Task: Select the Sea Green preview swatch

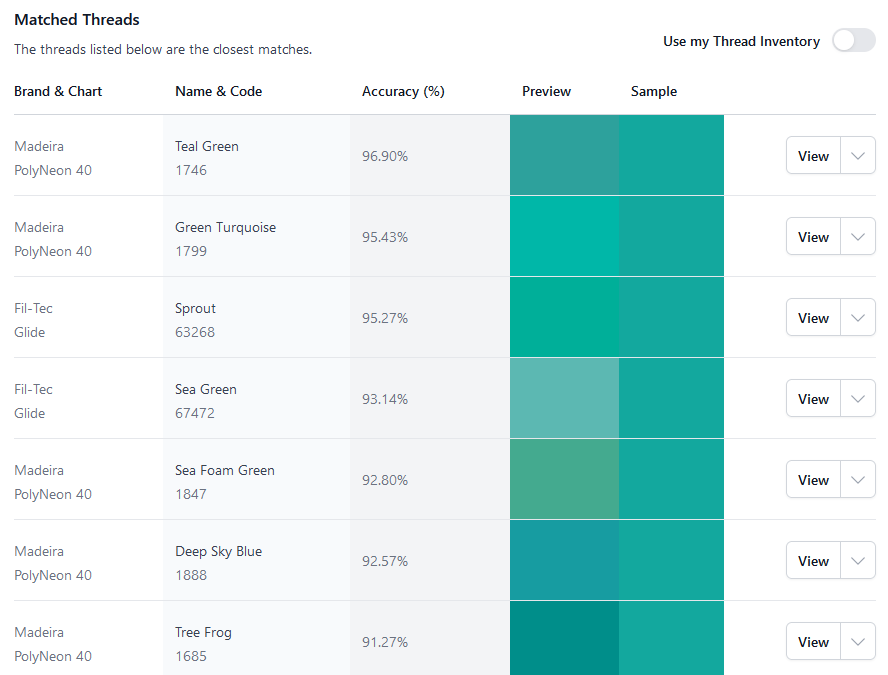Action: coord(564,398)
